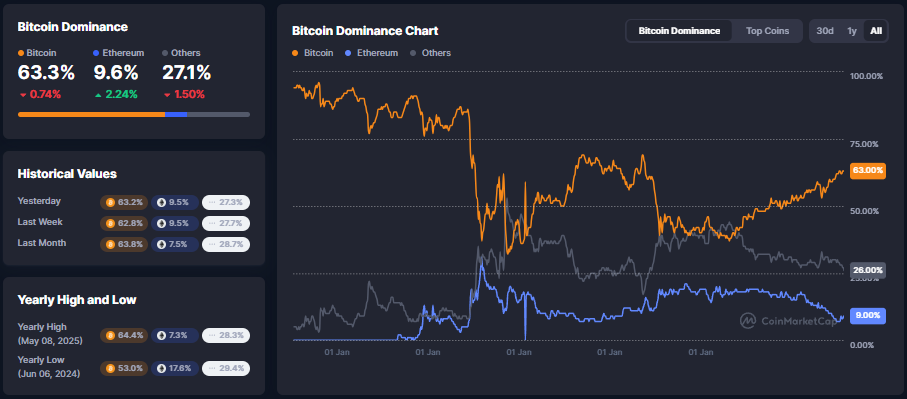Screen dimensions: 907x399
Task: Click the Yesterday Ethereum 9.5% badge
Action: coord(175,202)
